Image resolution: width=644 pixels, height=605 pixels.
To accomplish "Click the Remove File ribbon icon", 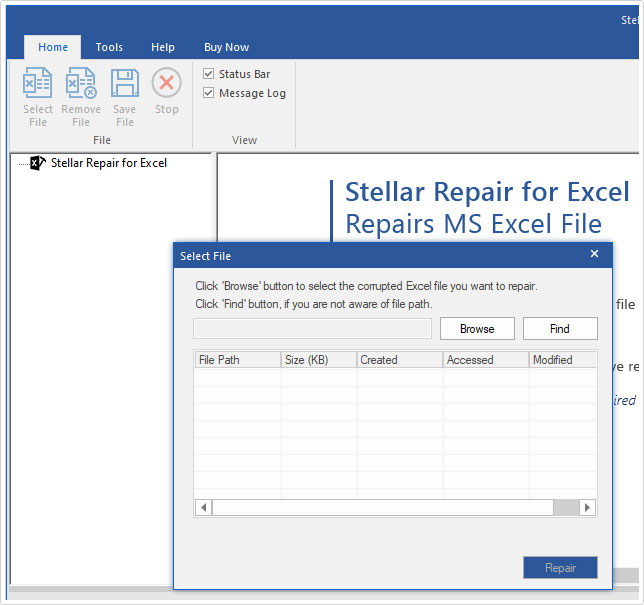I will pyautogui.click(x=81, y=83).
